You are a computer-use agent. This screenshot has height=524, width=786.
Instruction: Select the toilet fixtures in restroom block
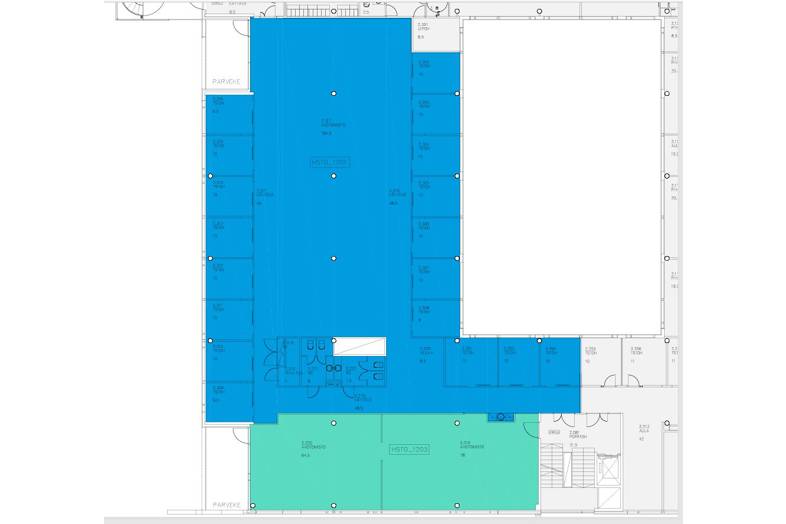(x=313, y=345)
